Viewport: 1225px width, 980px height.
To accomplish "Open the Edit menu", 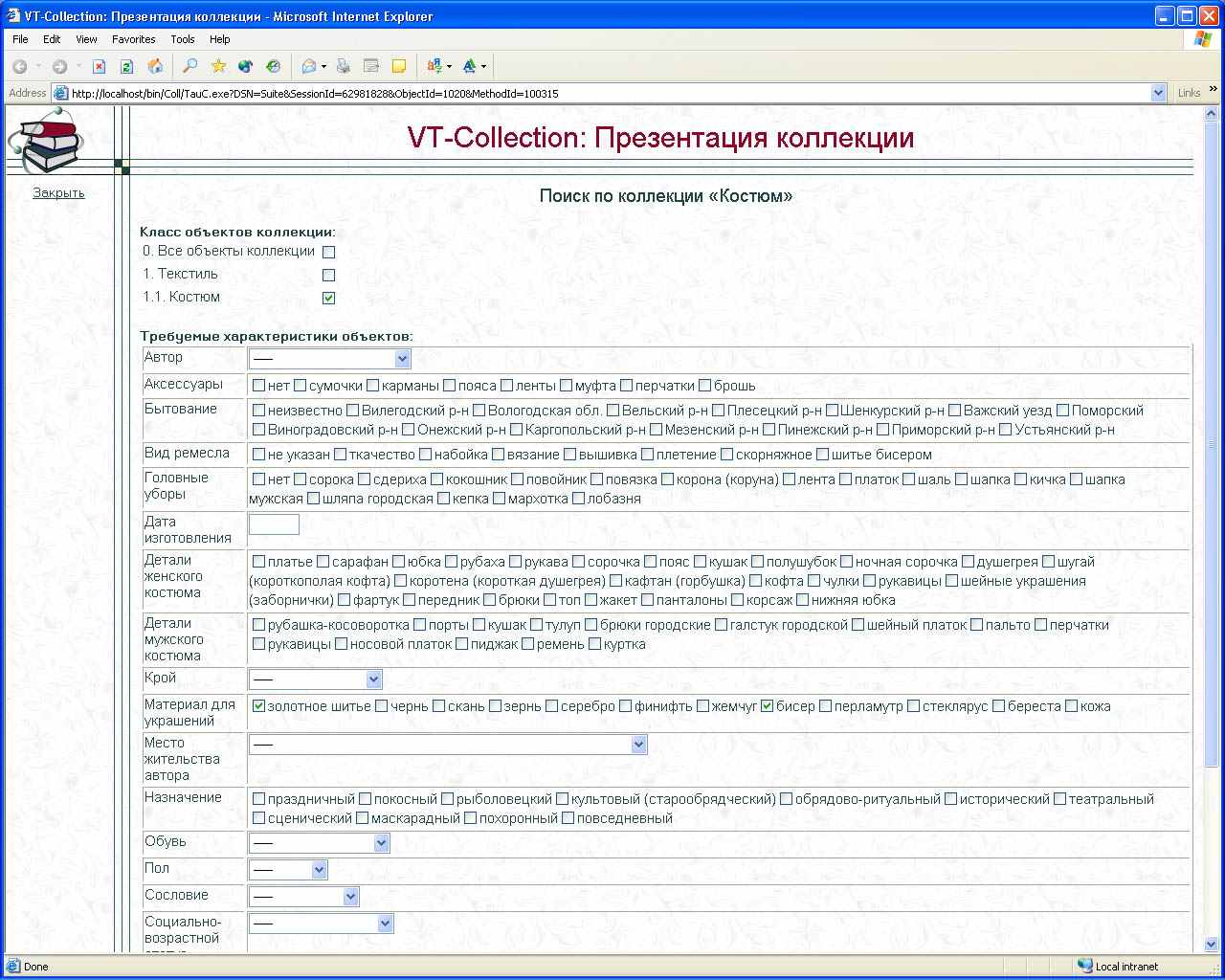I will (52, 39).
